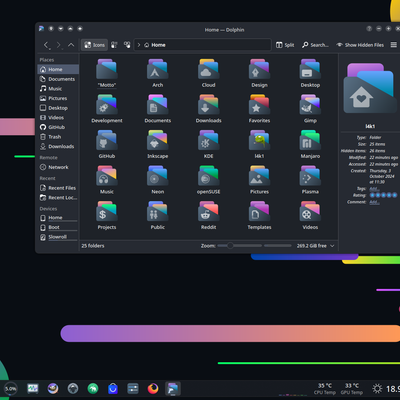This screenshot has height=400, width=400.
Task: Select the Inkscape folder icon
Action: (158, 140)
